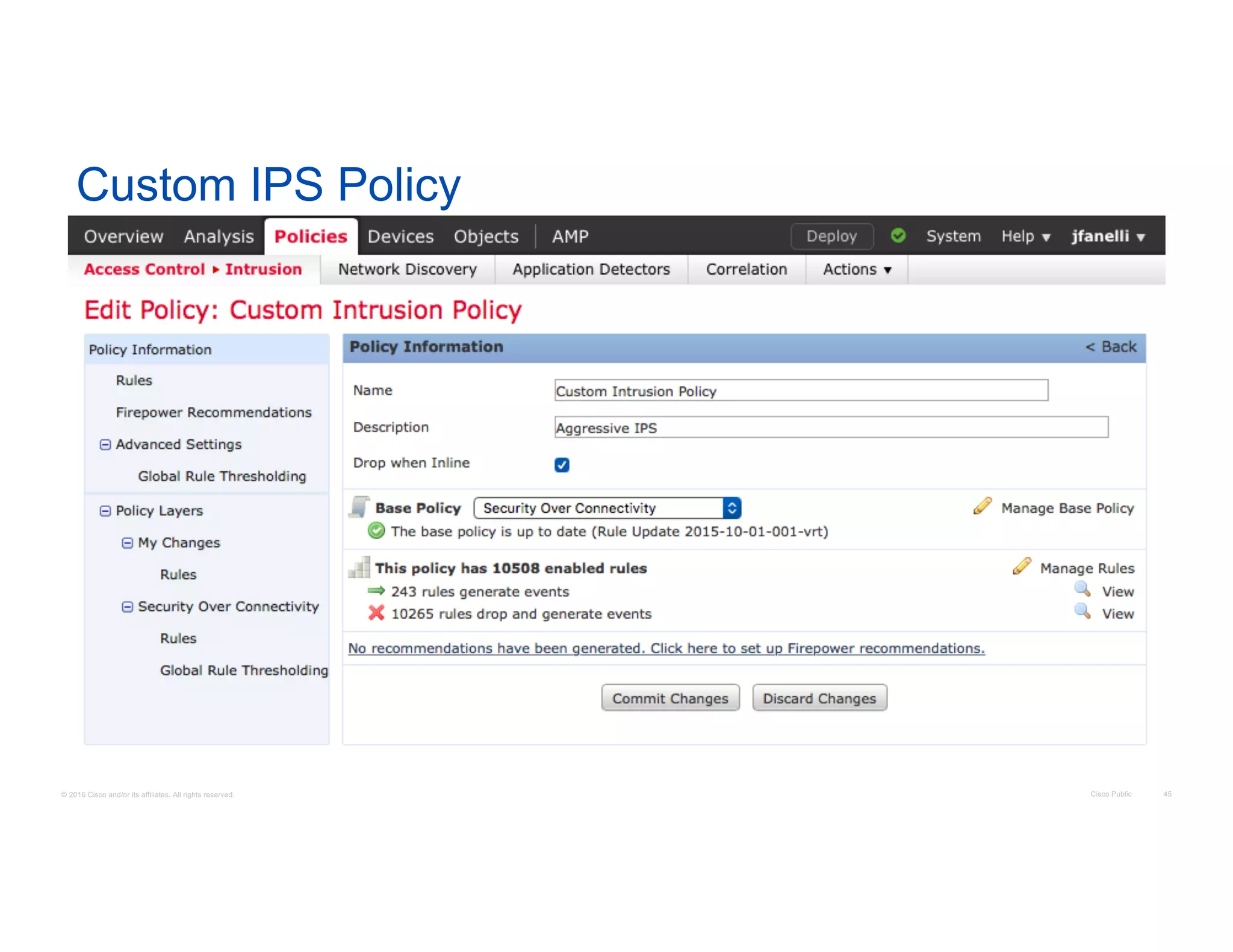Click magnifier icon for rules generating events
Image resolution: width=1233 pixels, height=952 pixels.
coord(1082,589)
